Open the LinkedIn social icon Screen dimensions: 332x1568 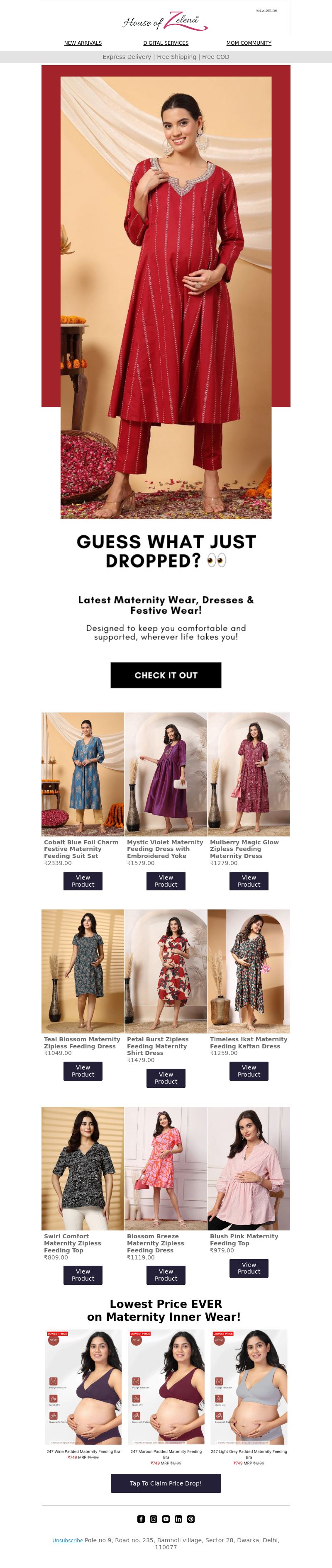pos(178,1519)
